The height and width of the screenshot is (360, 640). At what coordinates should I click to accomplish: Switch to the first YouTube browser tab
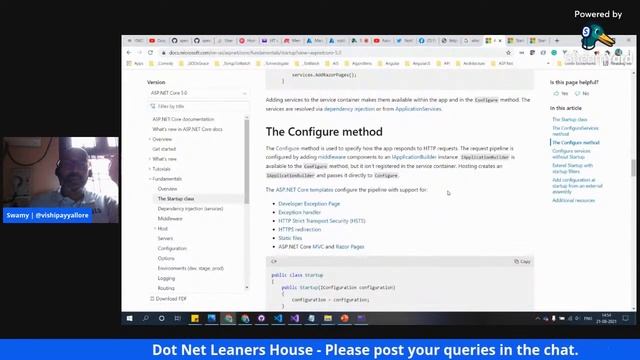click(157, 40)
